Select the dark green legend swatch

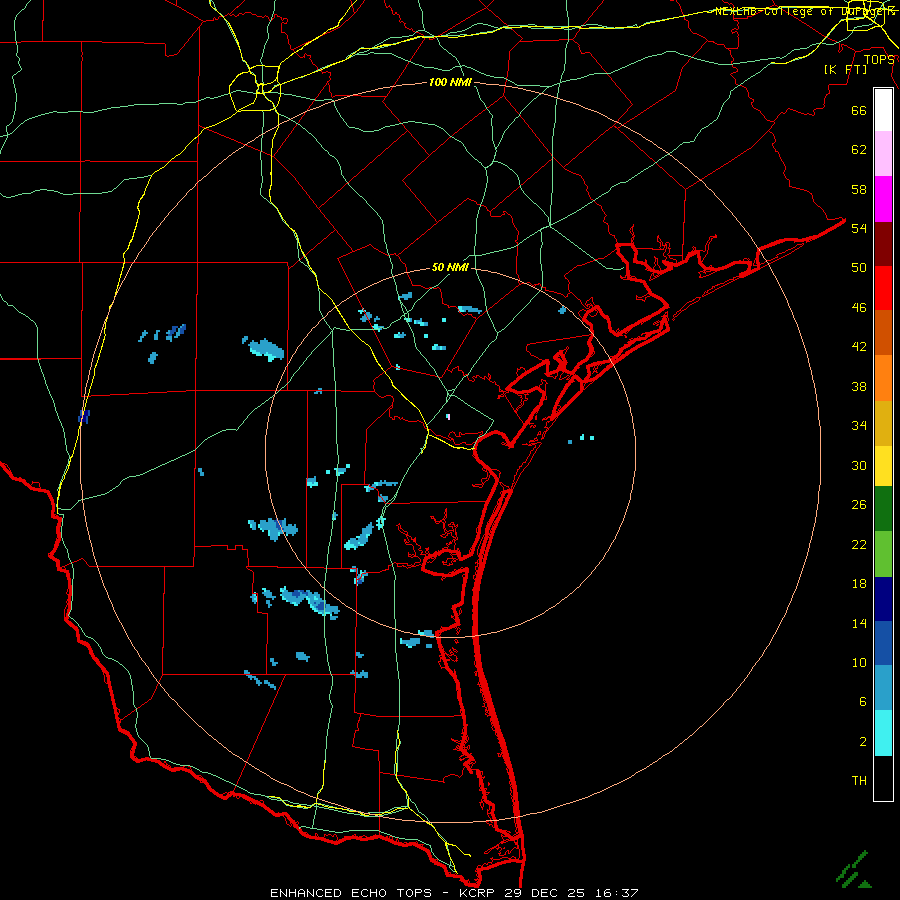click(x=883, y=509)
